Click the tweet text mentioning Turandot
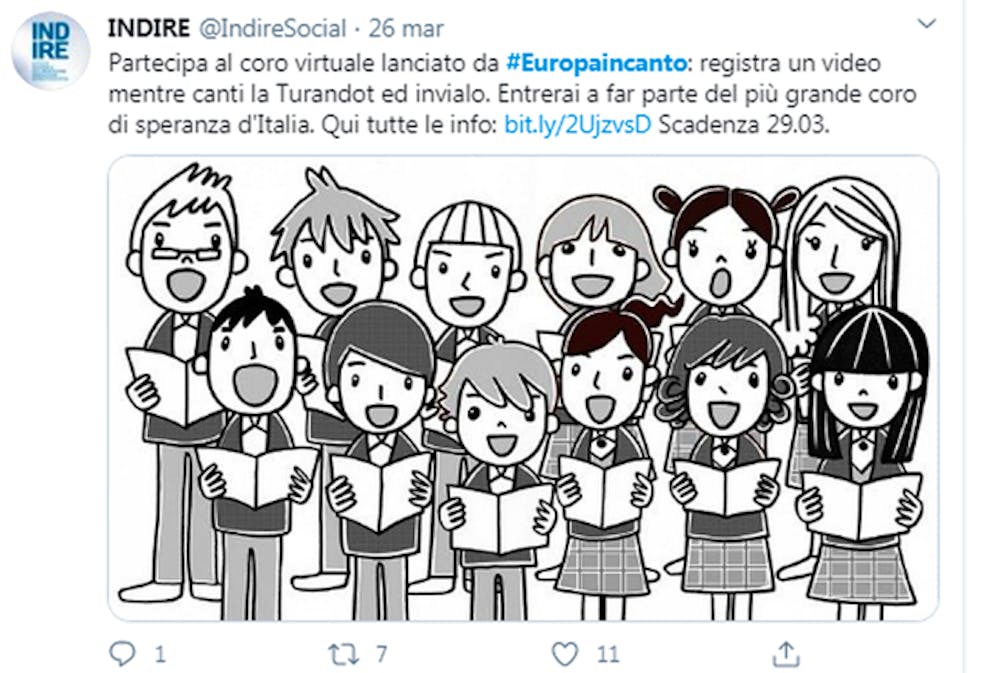This screenshot has width=994, height=673. click(x=512, y=94)
